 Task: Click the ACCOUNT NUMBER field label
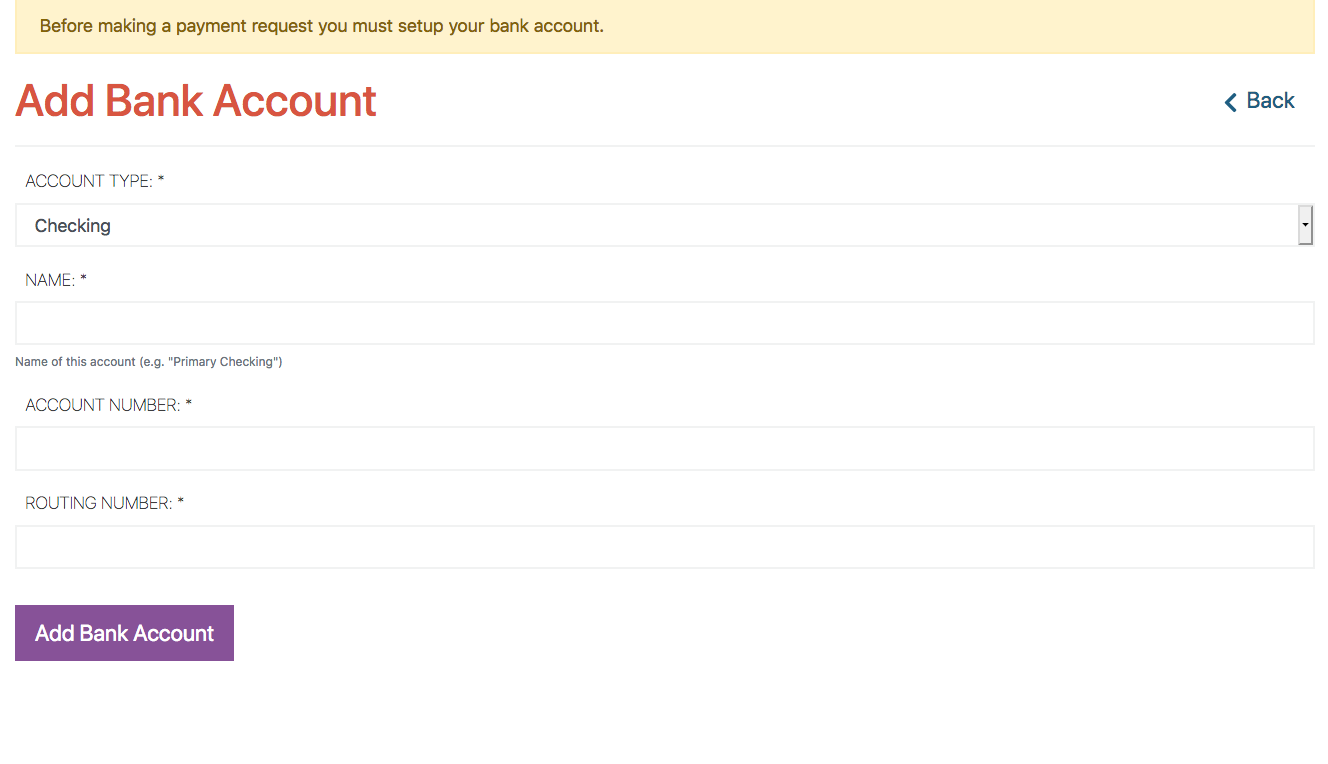(103, 405)
